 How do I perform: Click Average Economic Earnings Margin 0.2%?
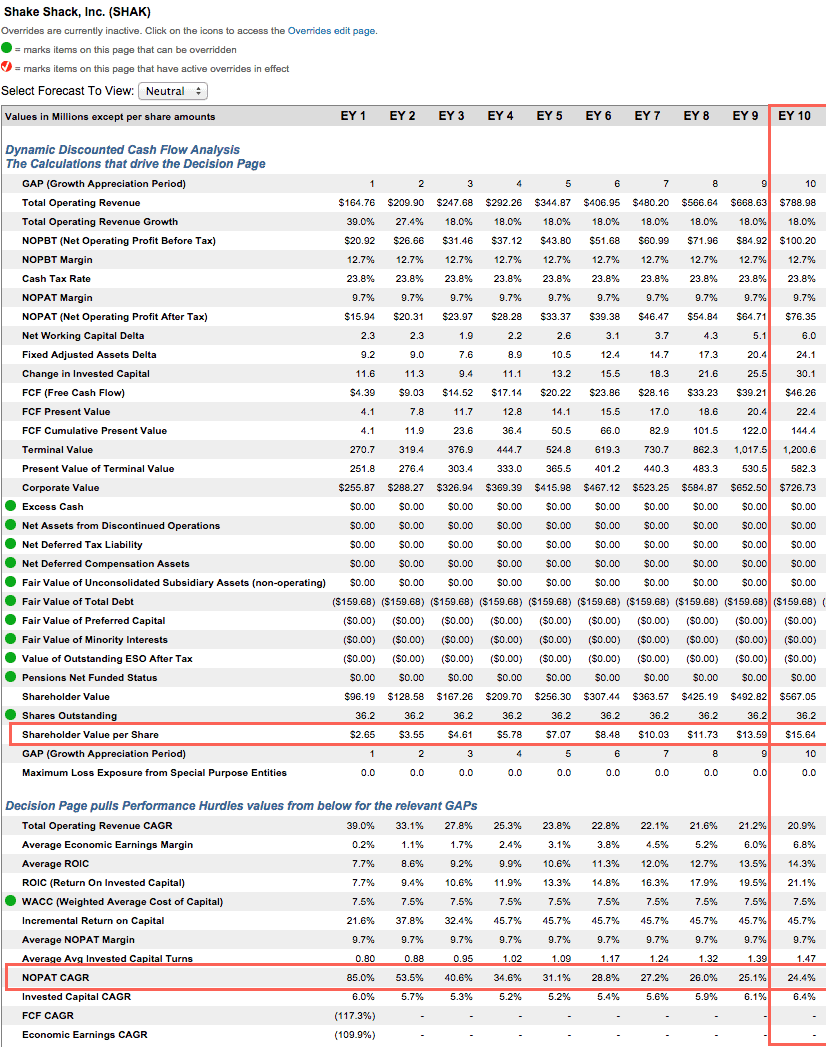[x=363, y=845]
